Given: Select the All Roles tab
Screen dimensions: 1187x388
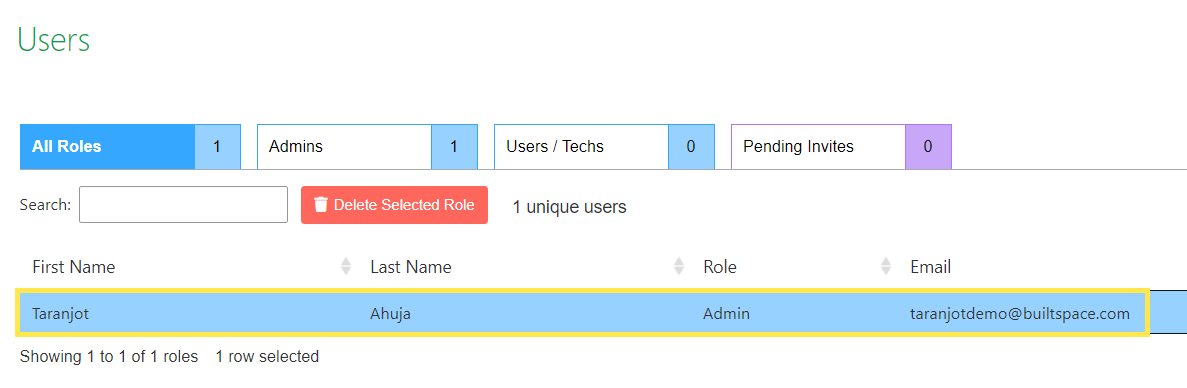Looking at the screenshot, I should (130, 147).
